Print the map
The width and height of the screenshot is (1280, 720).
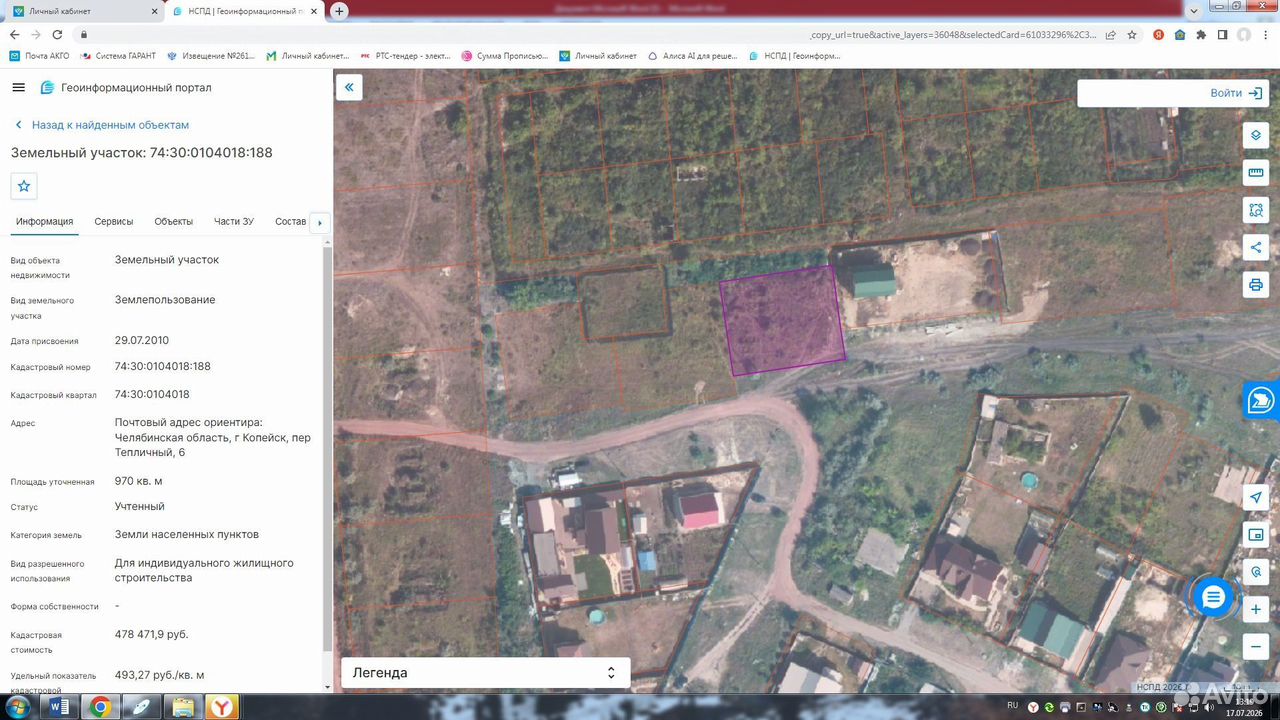tap(1256, 285)
